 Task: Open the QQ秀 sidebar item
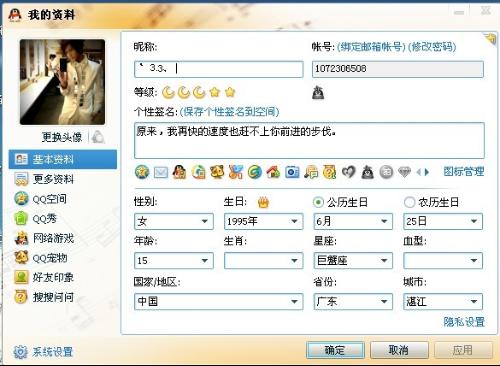[x=63, y=219]
